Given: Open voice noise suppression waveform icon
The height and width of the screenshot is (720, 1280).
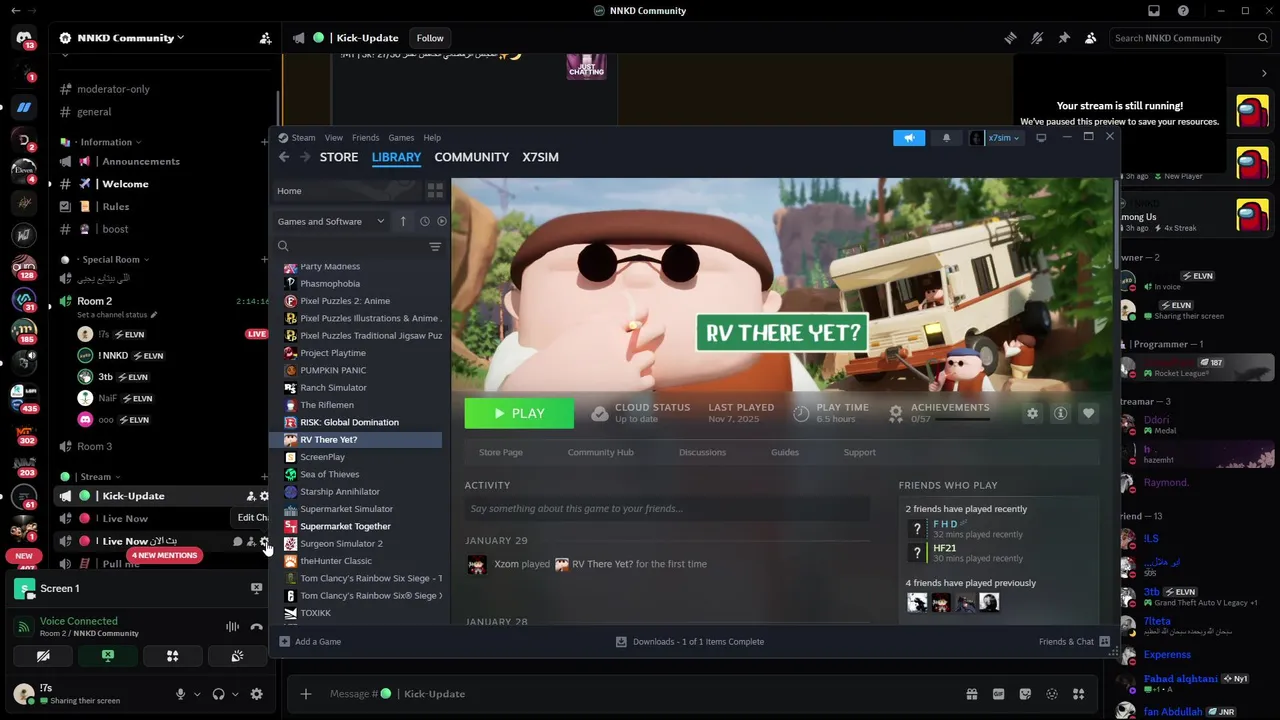Looking at the screenshot, I should [x=232, y=627].
